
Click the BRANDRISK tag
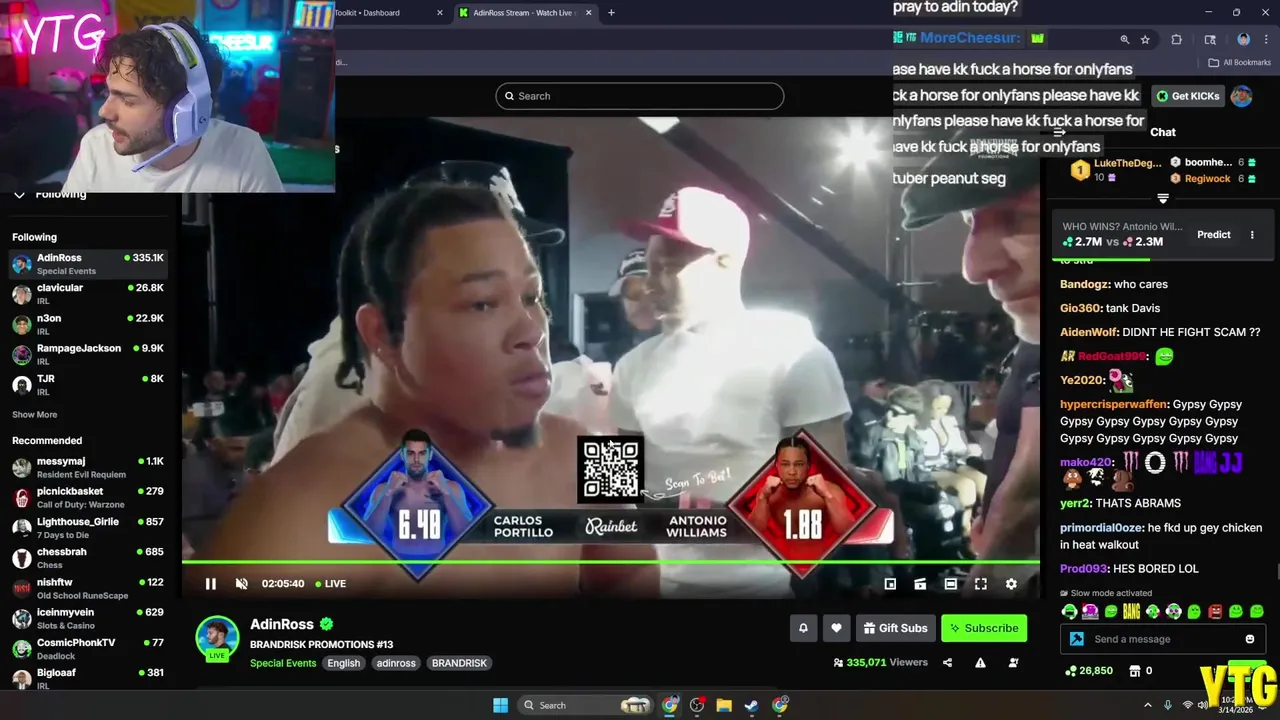tap(459, 663)
